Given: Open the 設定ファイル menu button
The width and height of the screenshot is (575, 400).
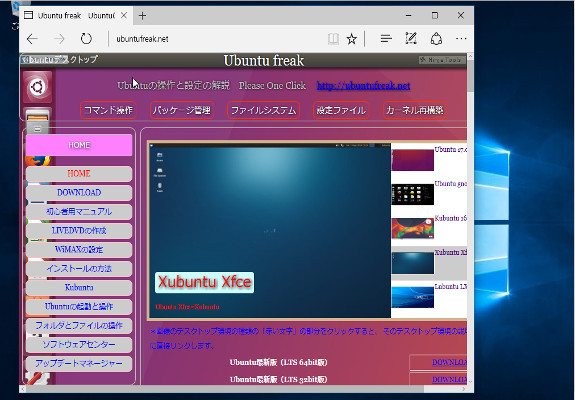Looking at the screenshot, I should (341, 110).
